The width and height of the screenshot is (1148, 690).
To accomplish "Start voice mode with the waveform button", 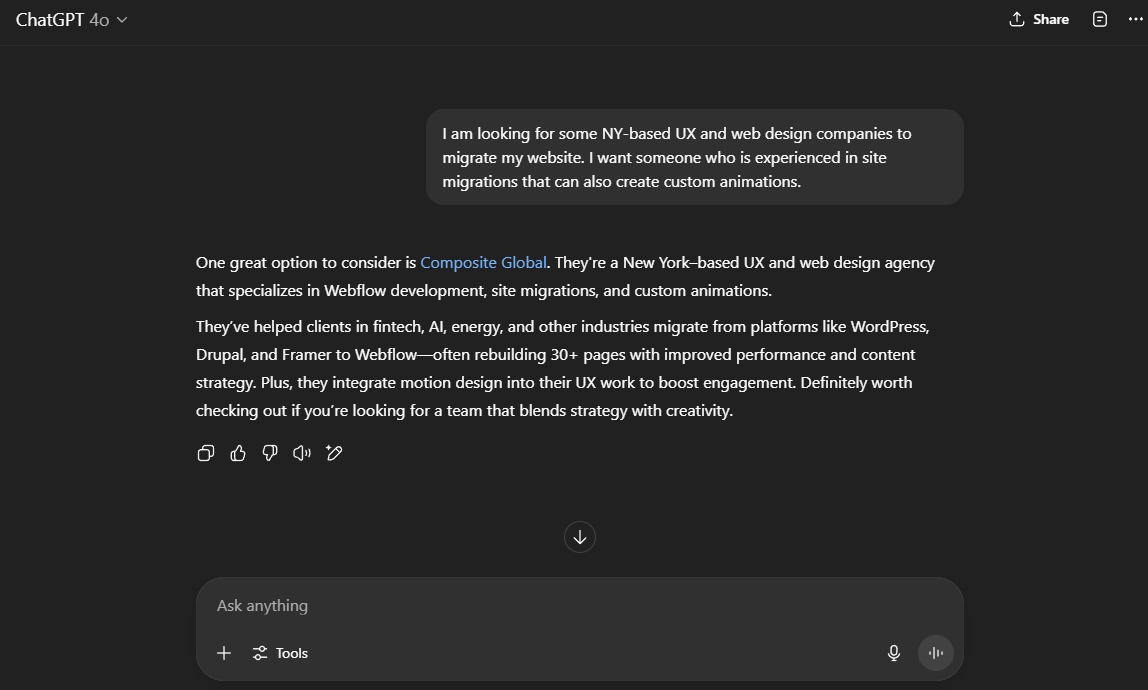I will [x=936, y=653].
